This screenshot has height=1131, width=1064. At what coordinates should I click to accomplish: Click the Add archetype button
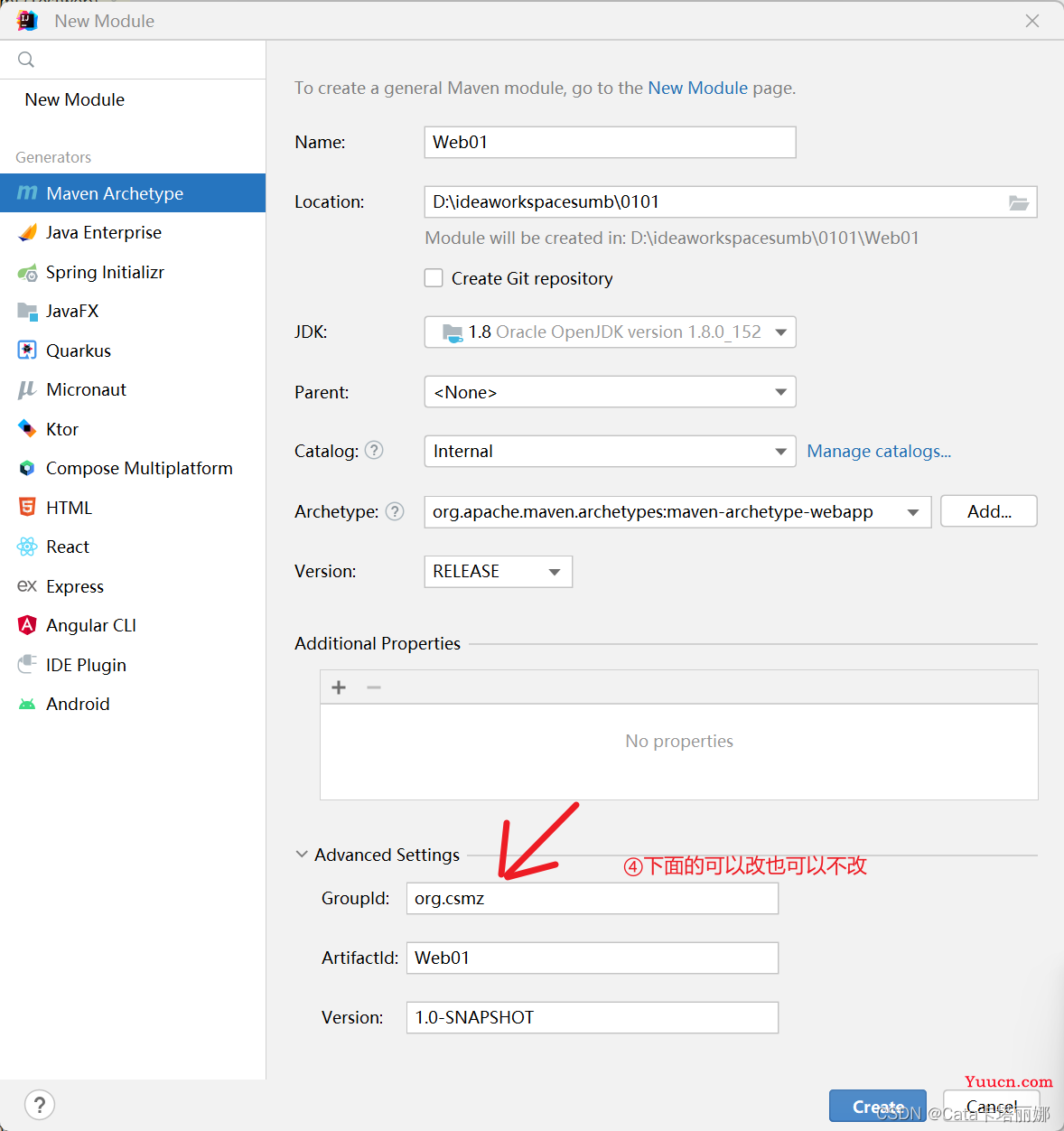click(x=989, y=511)
